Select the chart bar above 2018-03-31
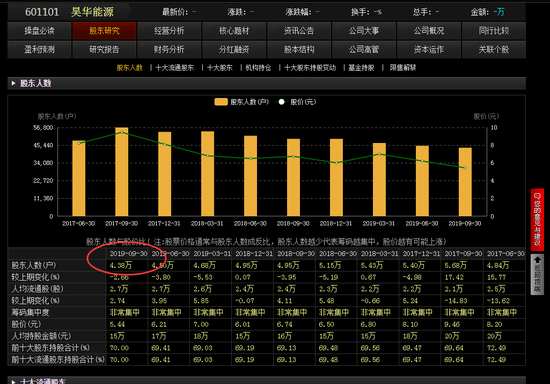 (x=207, y=174)
